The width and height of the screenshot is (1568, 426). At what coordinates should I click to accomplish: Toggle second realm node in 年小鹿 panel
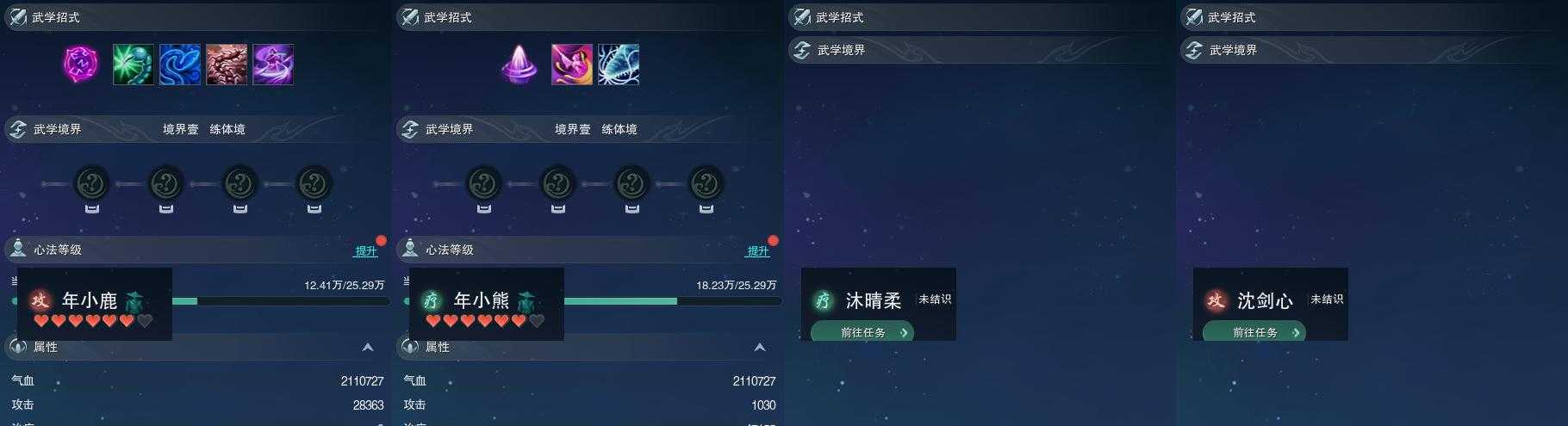coord(166,183)
